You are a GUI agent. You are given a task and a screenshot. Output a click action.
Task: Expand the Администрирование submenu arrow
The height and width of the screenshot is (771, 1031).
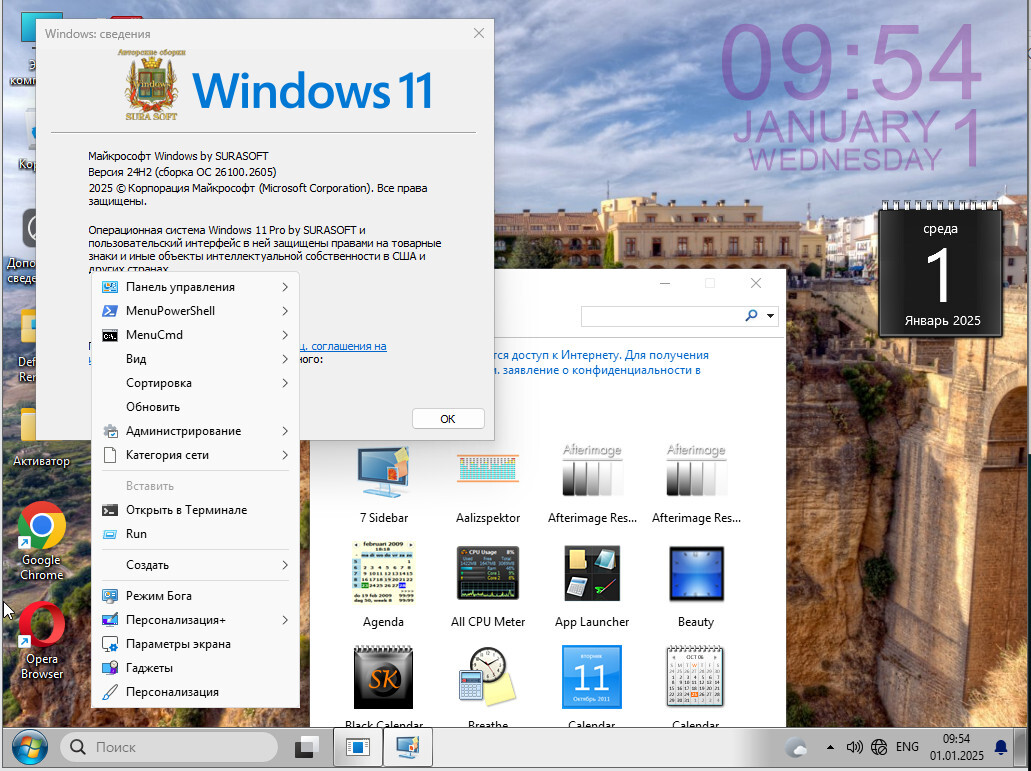click(x=285, y=431)
